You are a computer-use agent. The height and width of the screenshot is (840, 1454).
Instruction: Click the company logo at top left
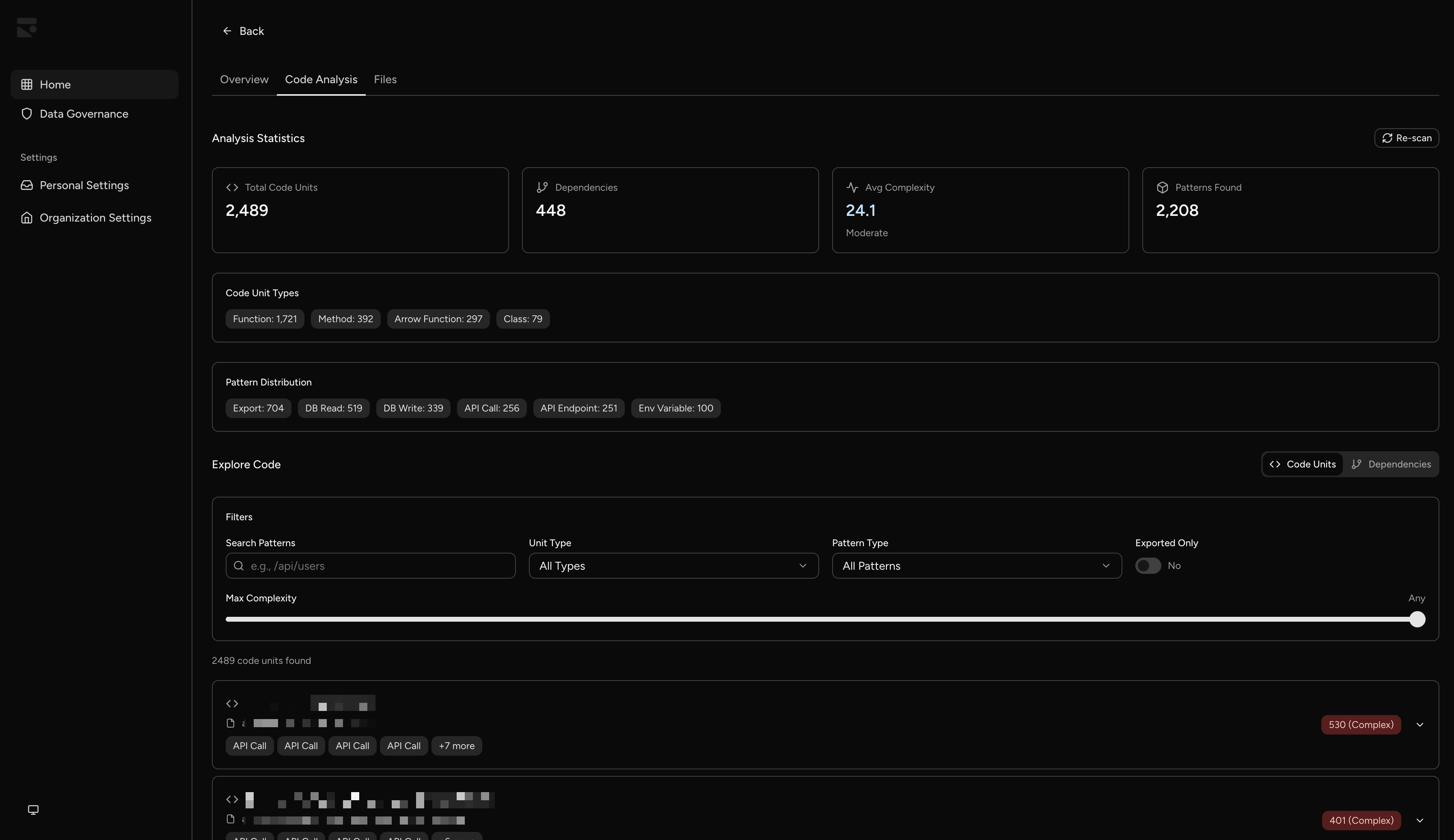[x=26, y=27]
